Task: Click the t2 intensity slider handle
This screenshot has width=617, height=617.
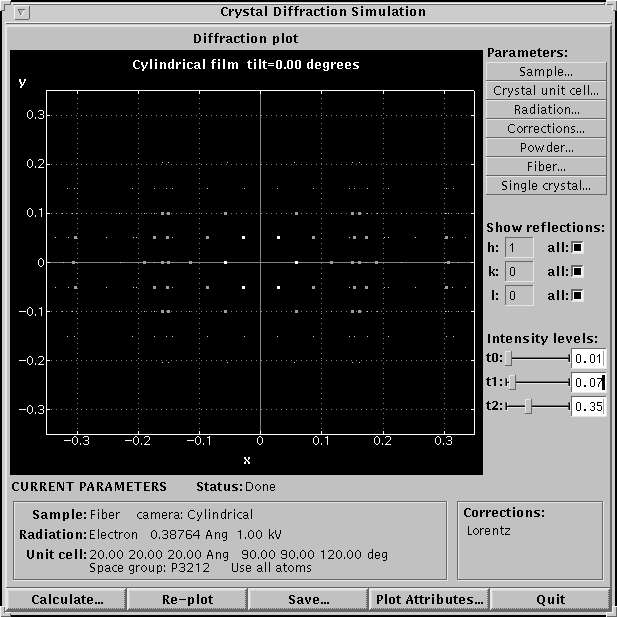Action: pos(528,406)
